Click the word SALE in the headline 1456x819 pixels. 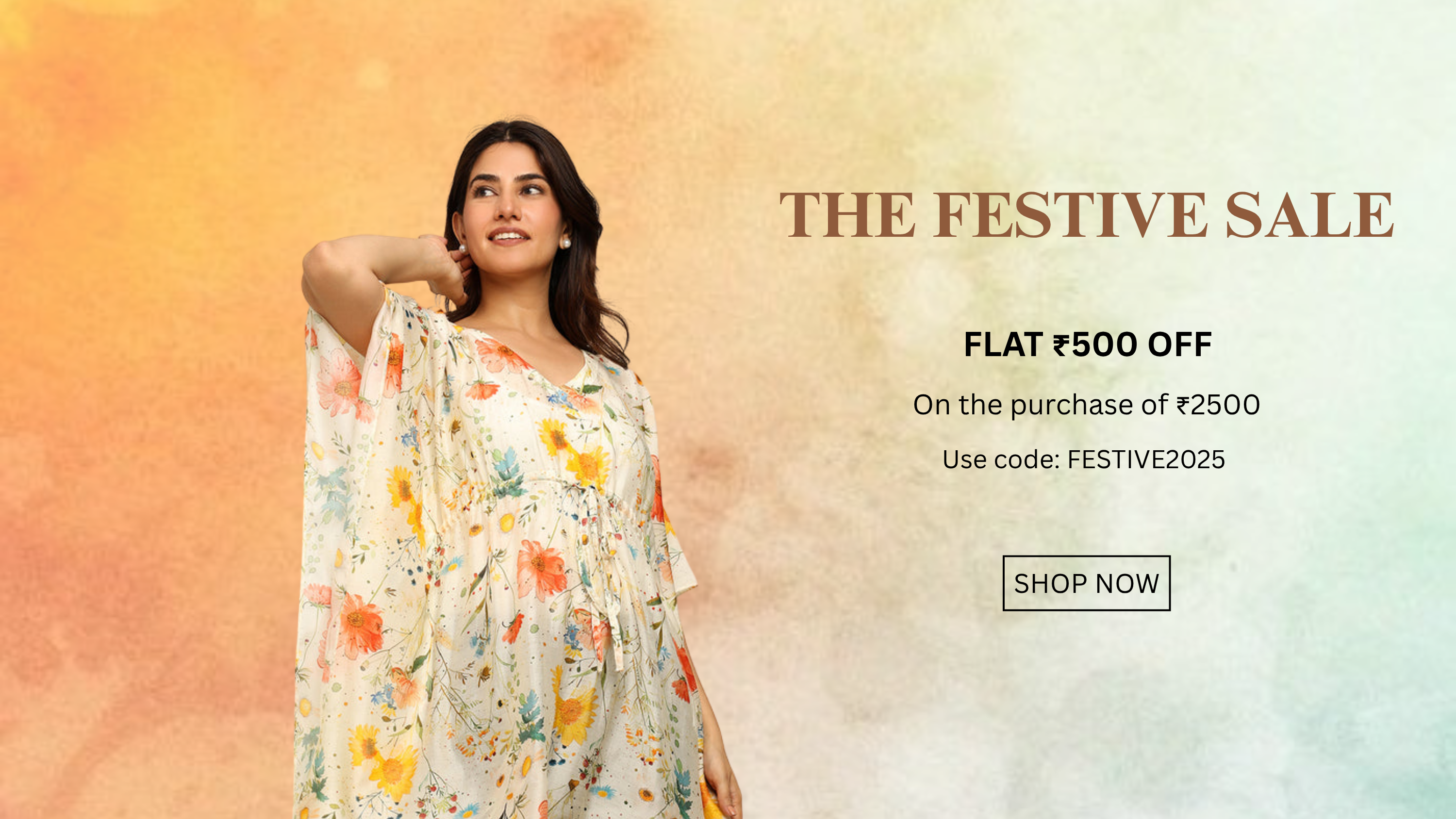pos(1309,215)
